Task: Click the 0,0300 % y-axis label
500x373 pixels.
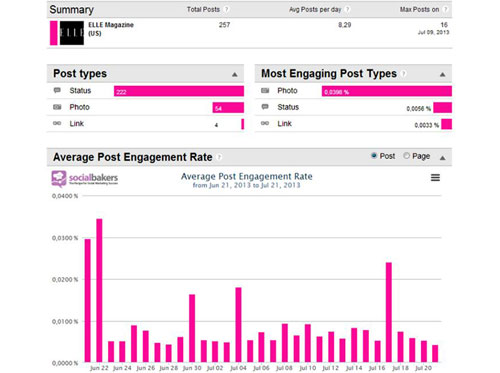Action: coord(65,238)
